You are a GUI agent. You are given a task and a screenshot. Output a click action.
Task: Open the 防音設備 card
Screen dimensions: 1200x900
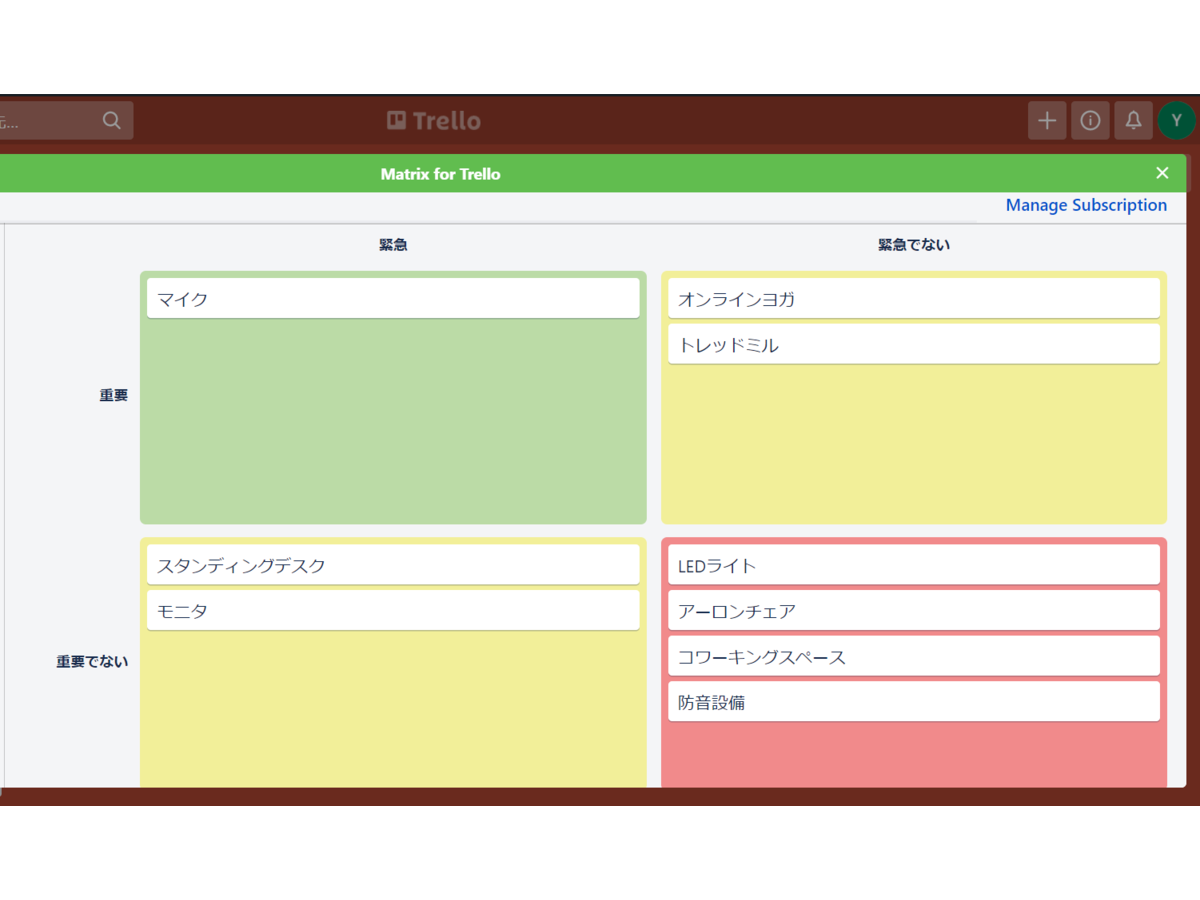point(914,701)
